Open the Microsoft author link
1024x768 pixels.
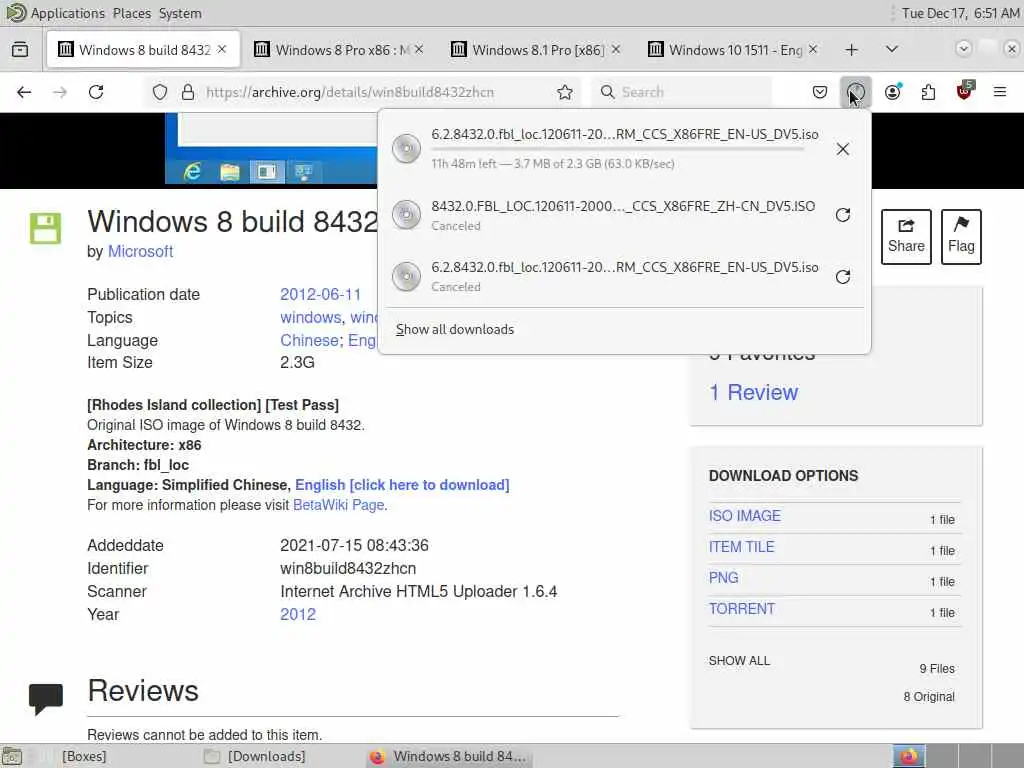coord(140,251)
